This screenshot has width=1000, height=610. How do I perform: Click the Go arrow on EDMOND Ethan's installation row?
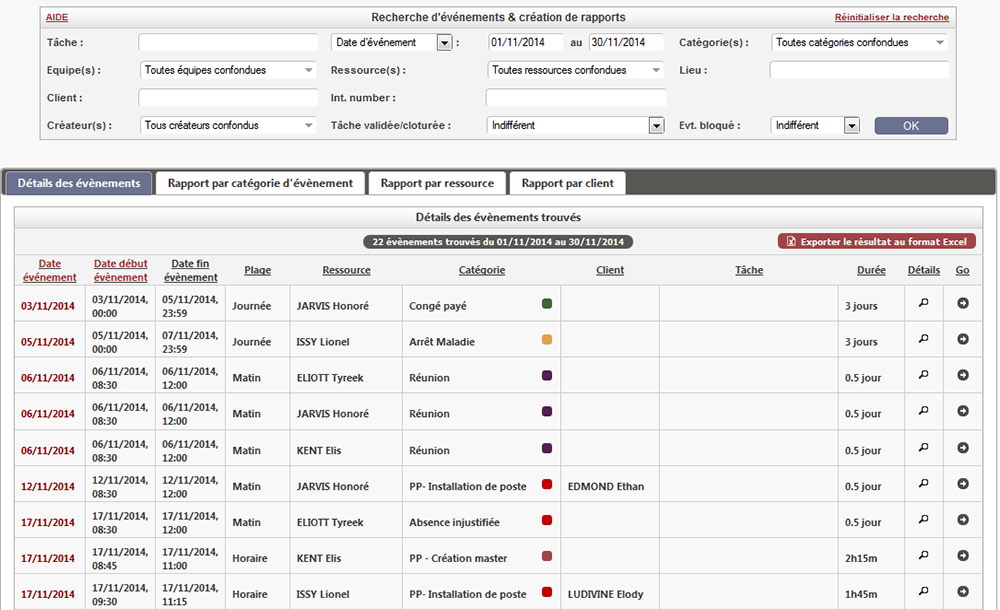(962, 485)
